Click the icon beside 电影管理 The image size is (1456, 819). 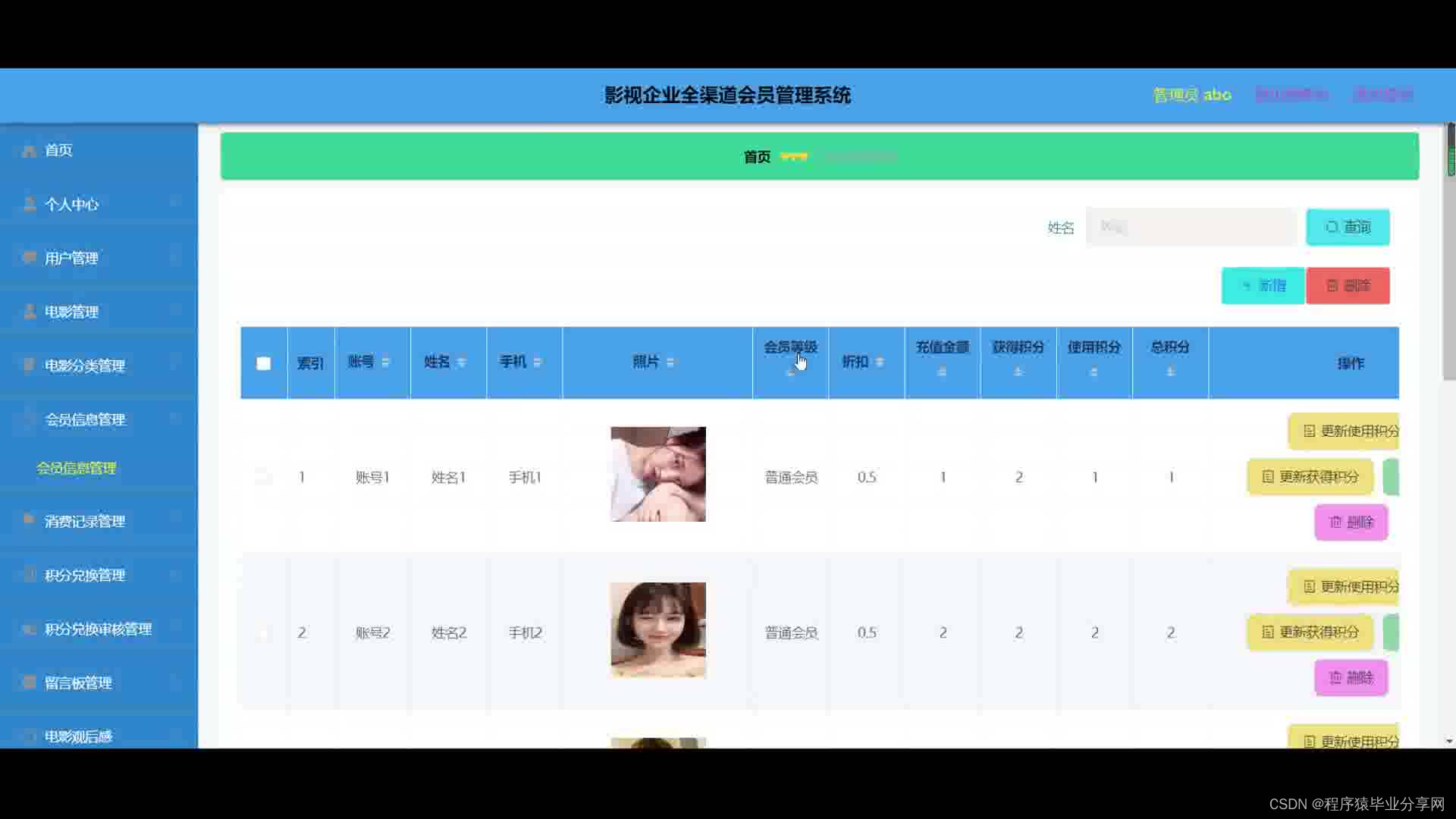29,312
